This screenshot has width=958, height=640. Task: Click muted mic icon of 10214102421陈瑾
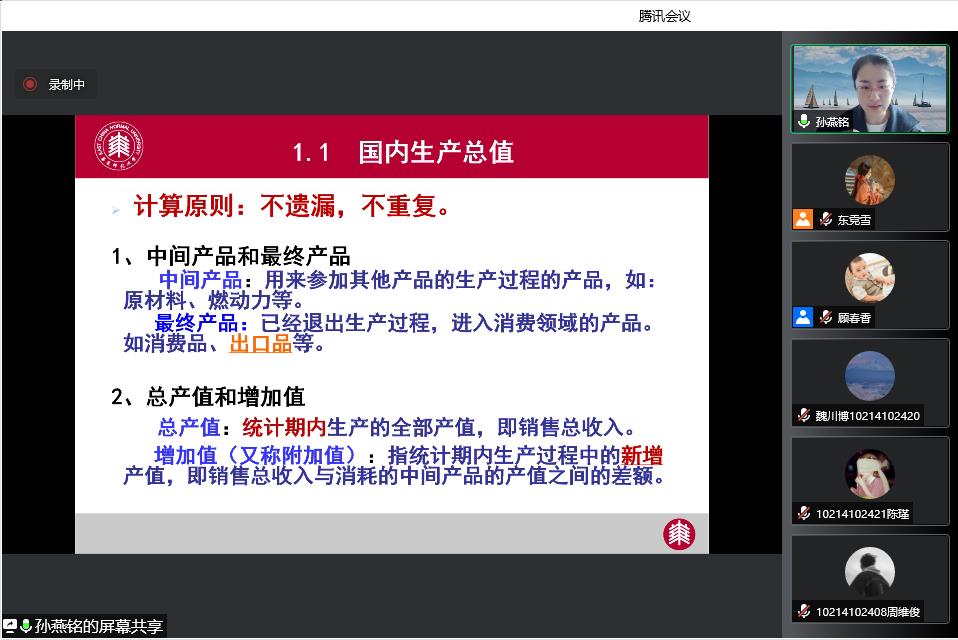[804, 514]
